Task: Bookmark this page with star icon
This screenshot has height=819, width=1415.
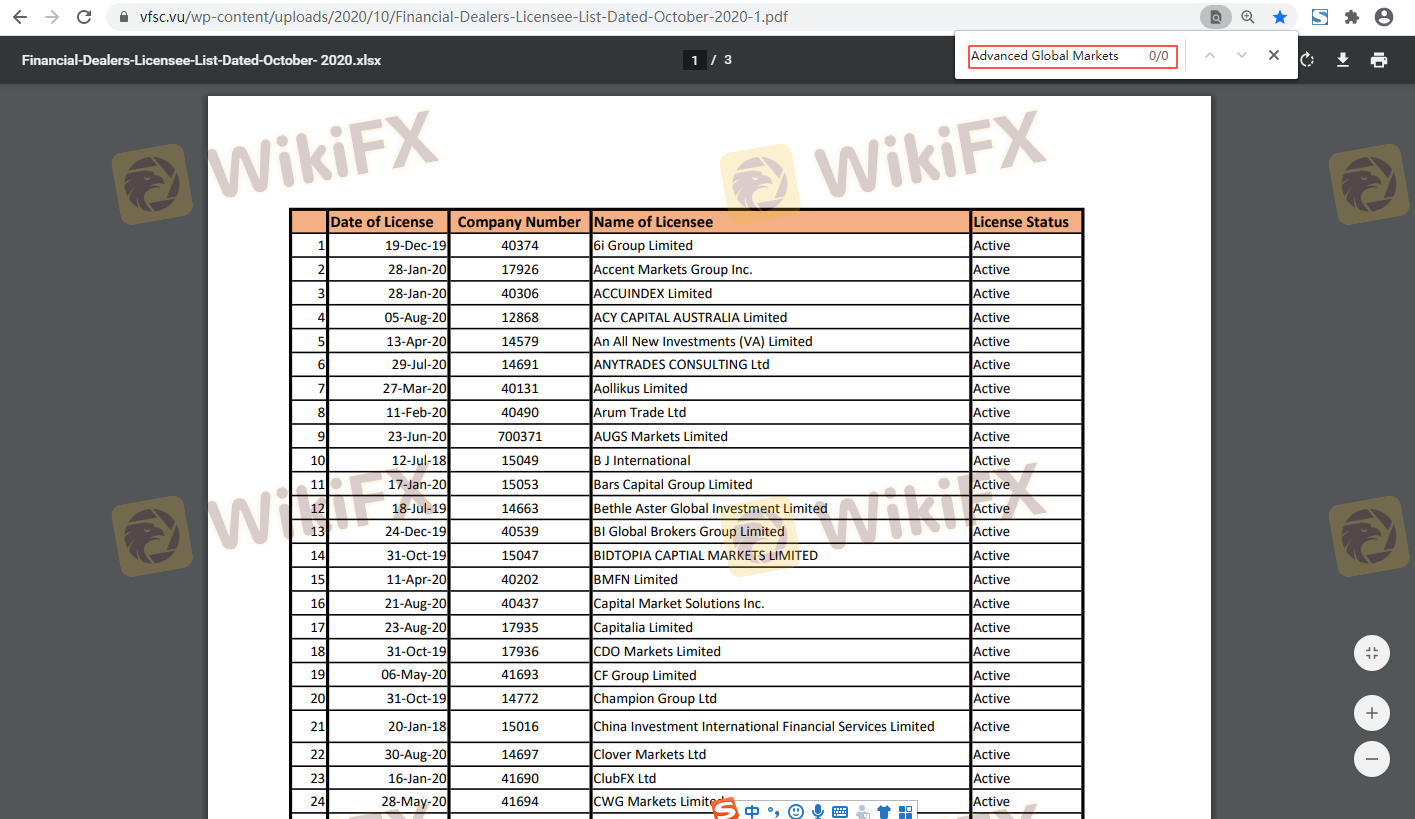Action: tap(1280, 17)
